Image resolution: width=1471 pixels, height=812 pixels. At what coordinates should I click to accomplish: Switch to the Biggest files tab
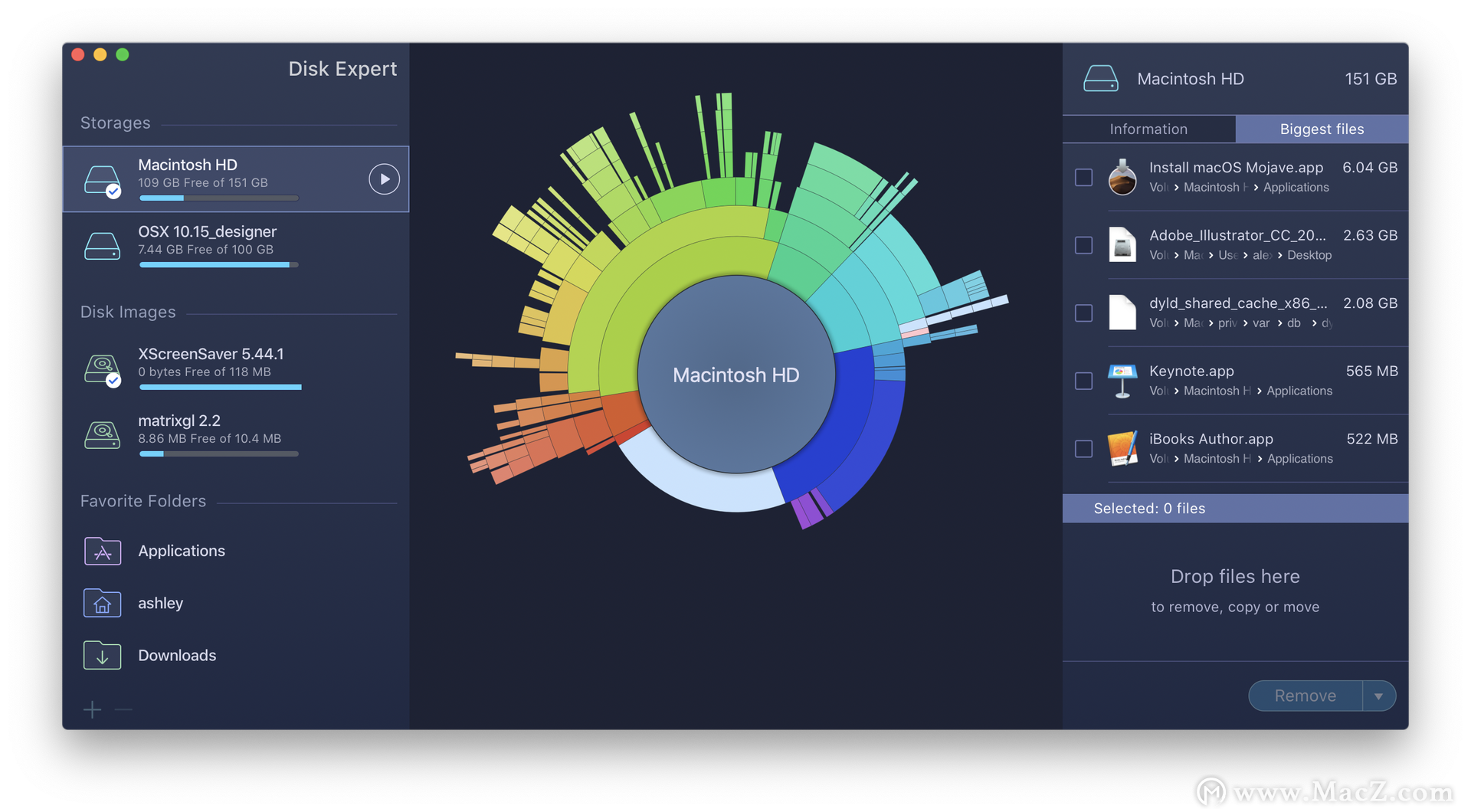1322,129
